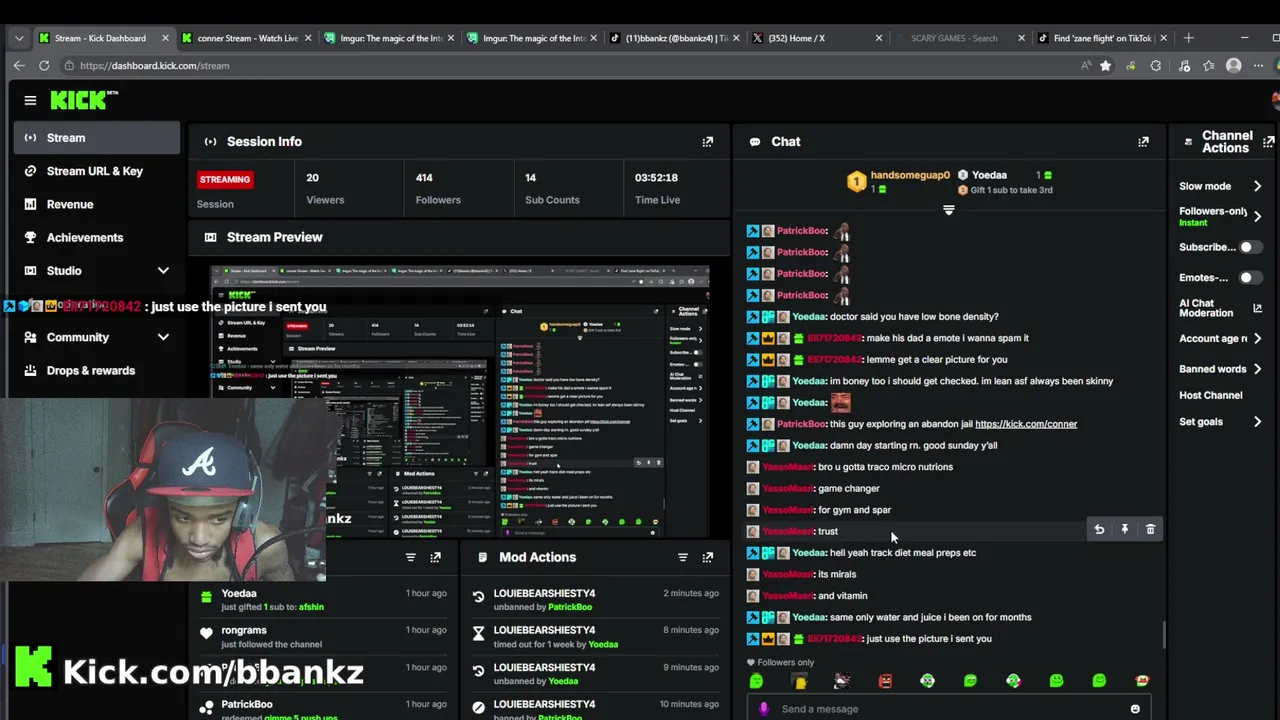The height and width of the screenshot is (720, 1280).
Task: Click the Kick logo in header
Action: pyautogui.click(x=84, y=100)
